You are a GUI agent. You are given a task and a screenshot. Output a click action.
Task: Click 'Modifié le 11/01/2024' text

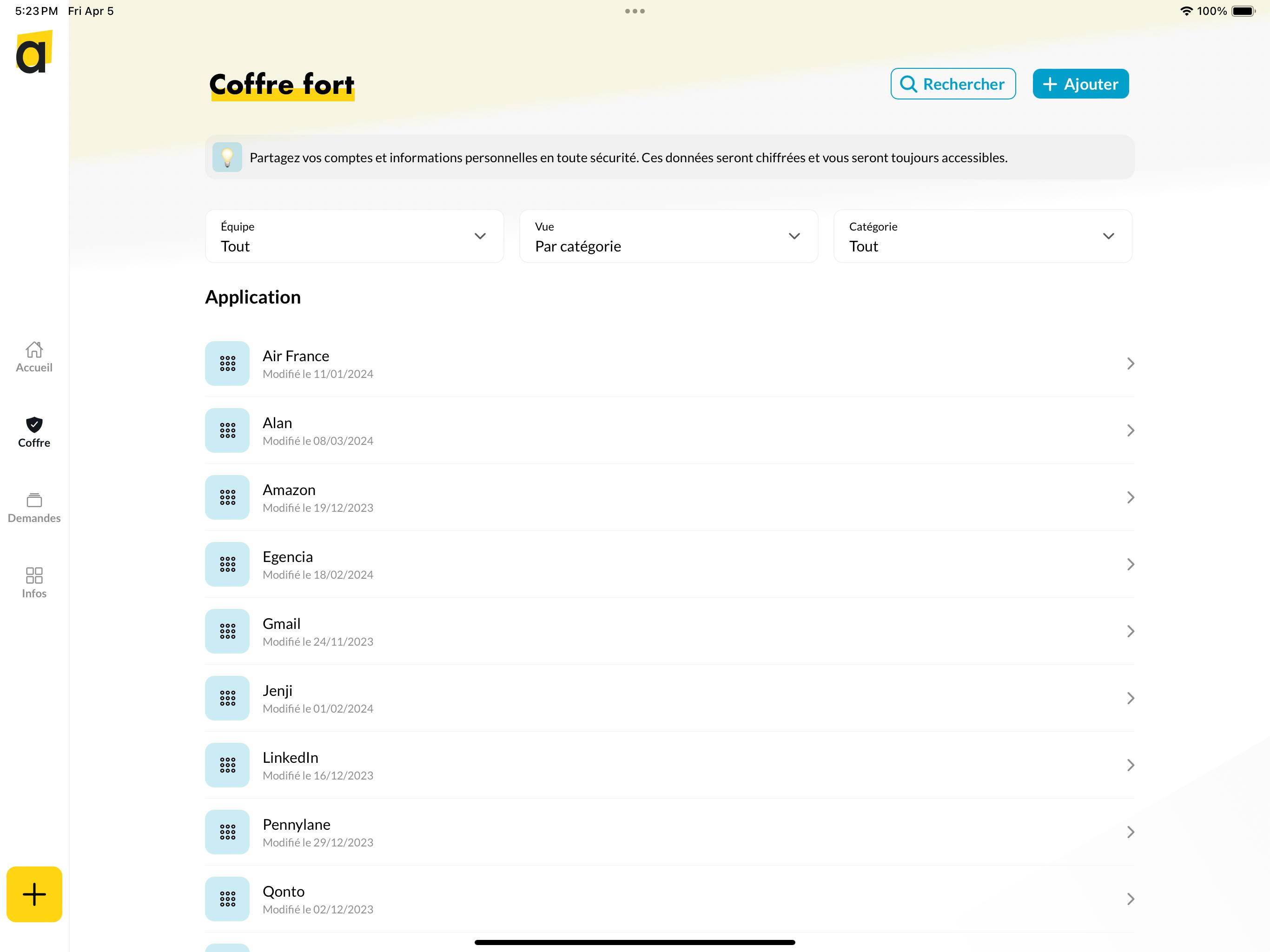318,374
